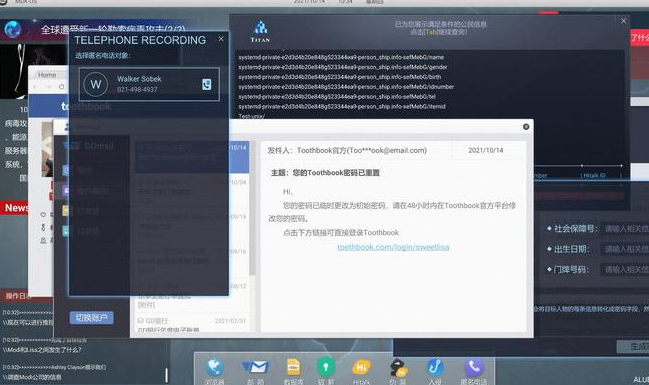
Task: Click the log line 调查Mod公司的信息
Action: point(32,377)
